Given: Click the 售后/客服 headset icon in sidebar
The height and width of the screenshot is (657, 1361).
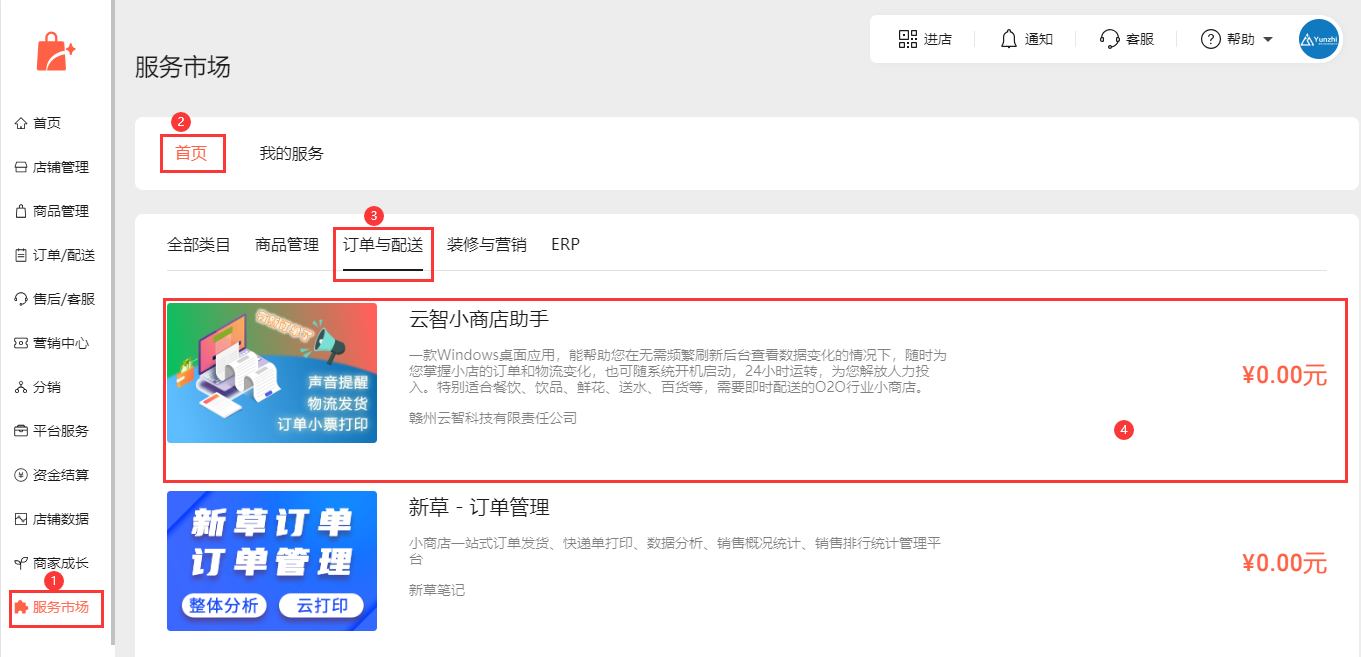Looking at the screenshot, I should [21, 299].
